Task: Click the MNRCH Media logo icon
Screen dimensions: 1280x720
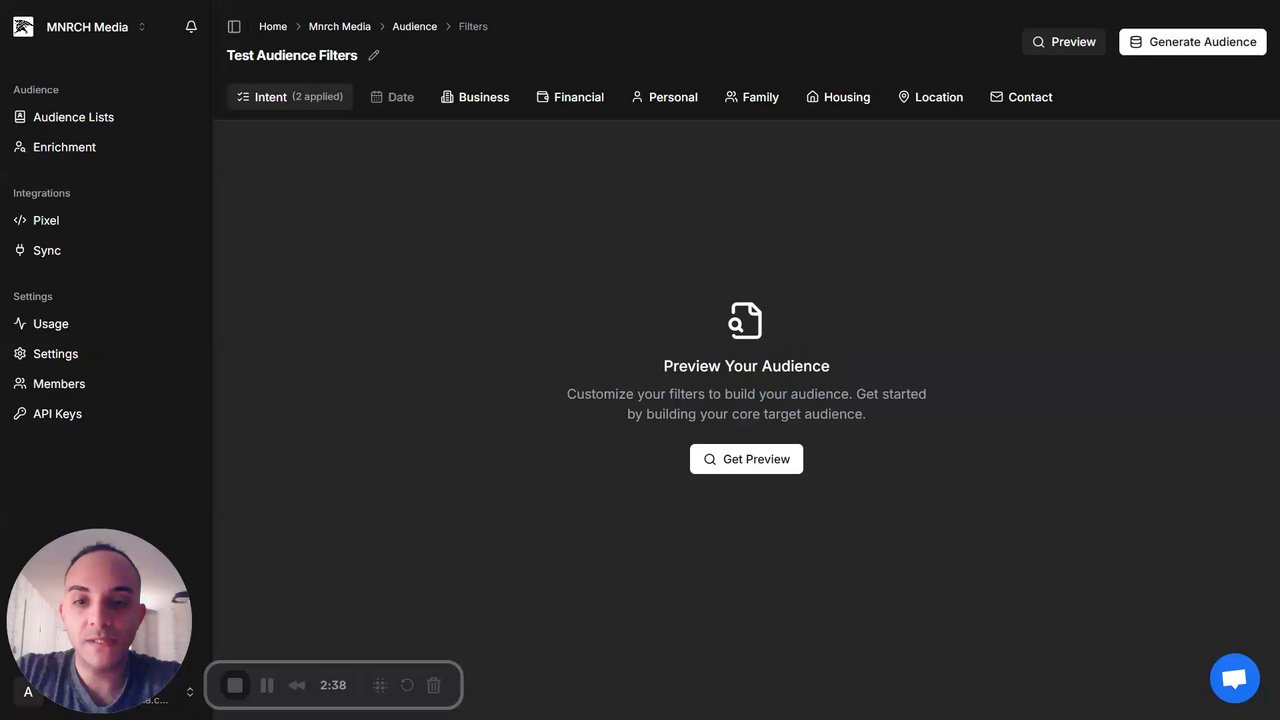Action: pyautogui.click(x=23, y=27)
